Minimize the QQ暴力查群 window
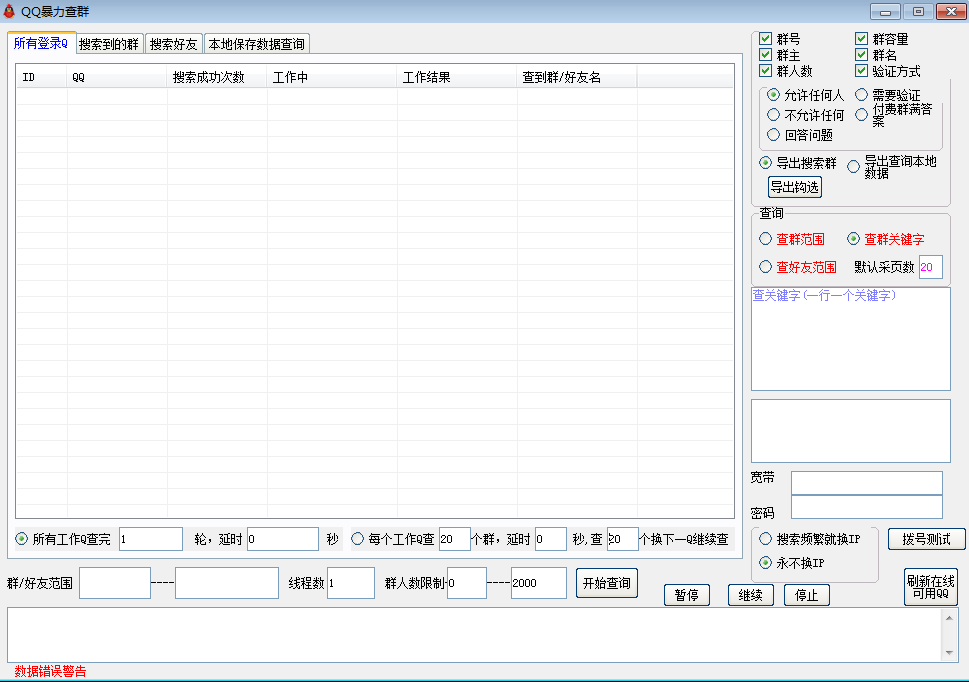This screenshot has height=682, width=969. pos(886,12)
